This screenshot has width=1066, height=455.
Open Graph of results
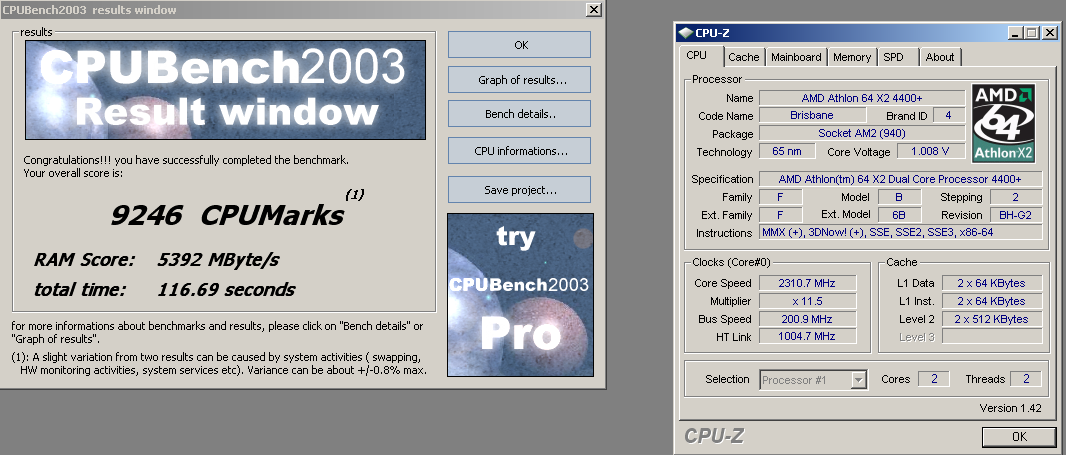tap(519, 80)
